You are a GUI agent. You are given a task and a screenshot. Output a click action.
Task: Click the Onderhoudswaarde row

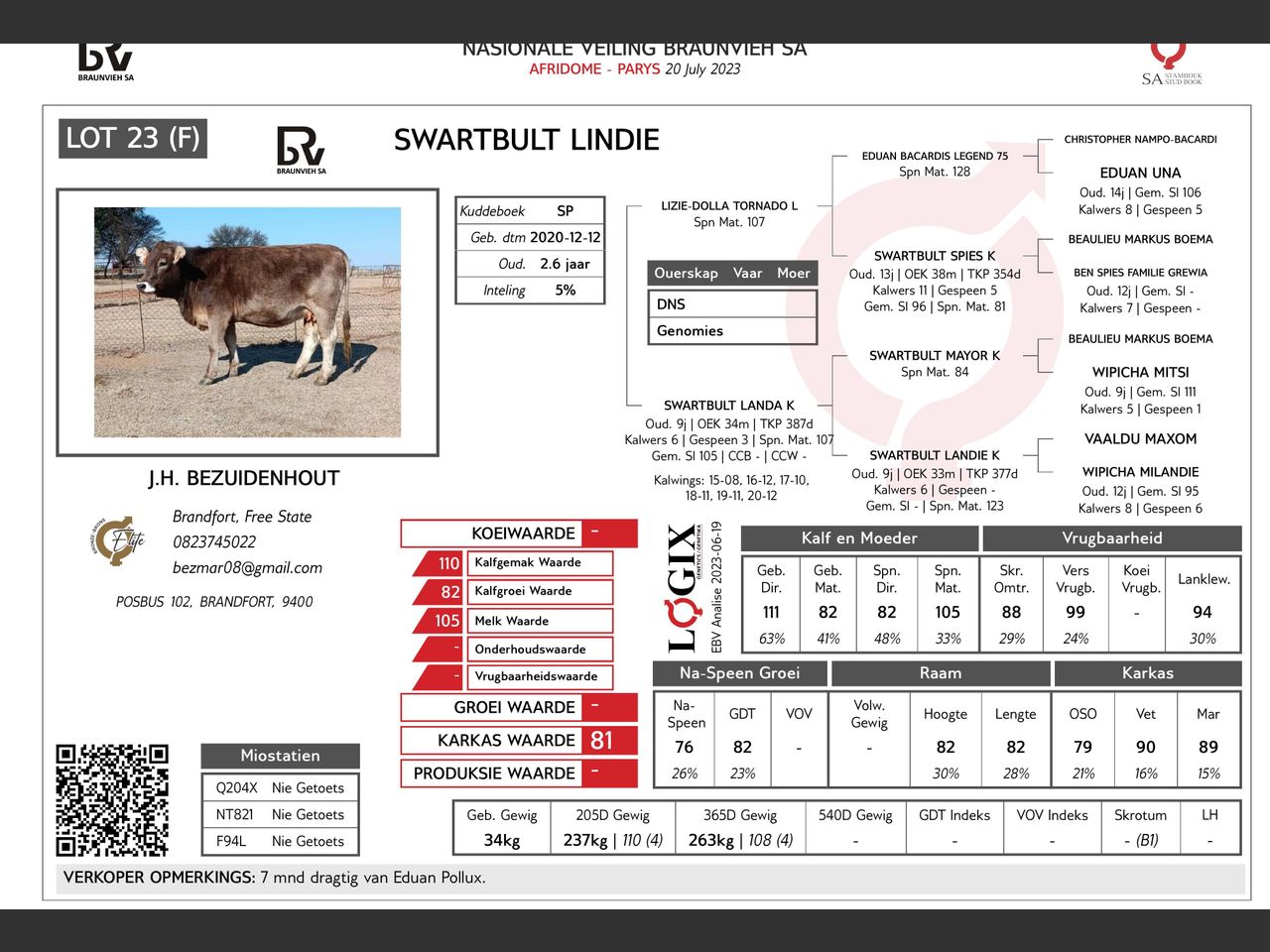click(x=513, y=649)
